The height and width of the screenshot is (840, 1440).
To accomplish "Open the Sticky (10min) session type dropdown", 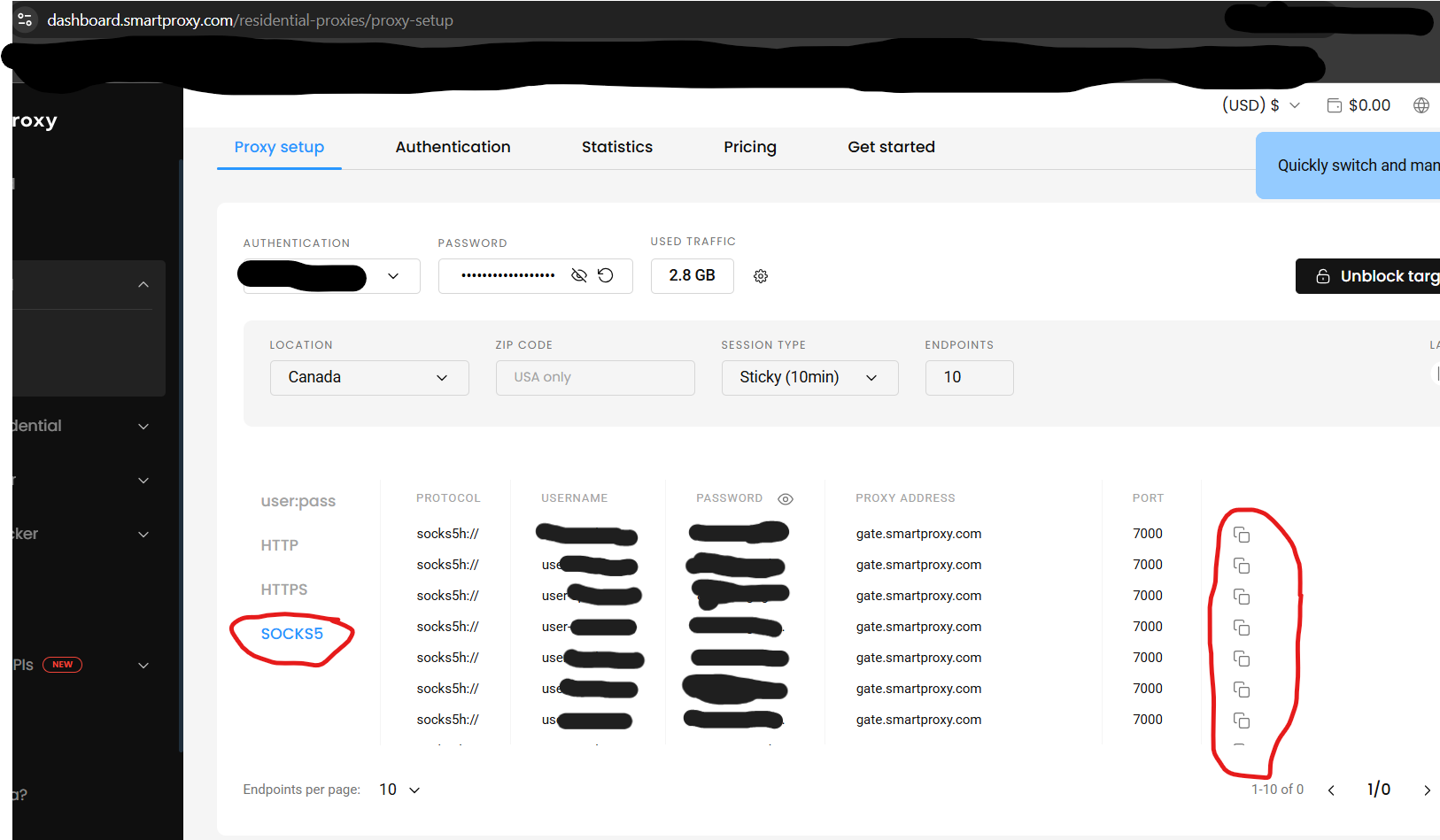I will 809,377.
